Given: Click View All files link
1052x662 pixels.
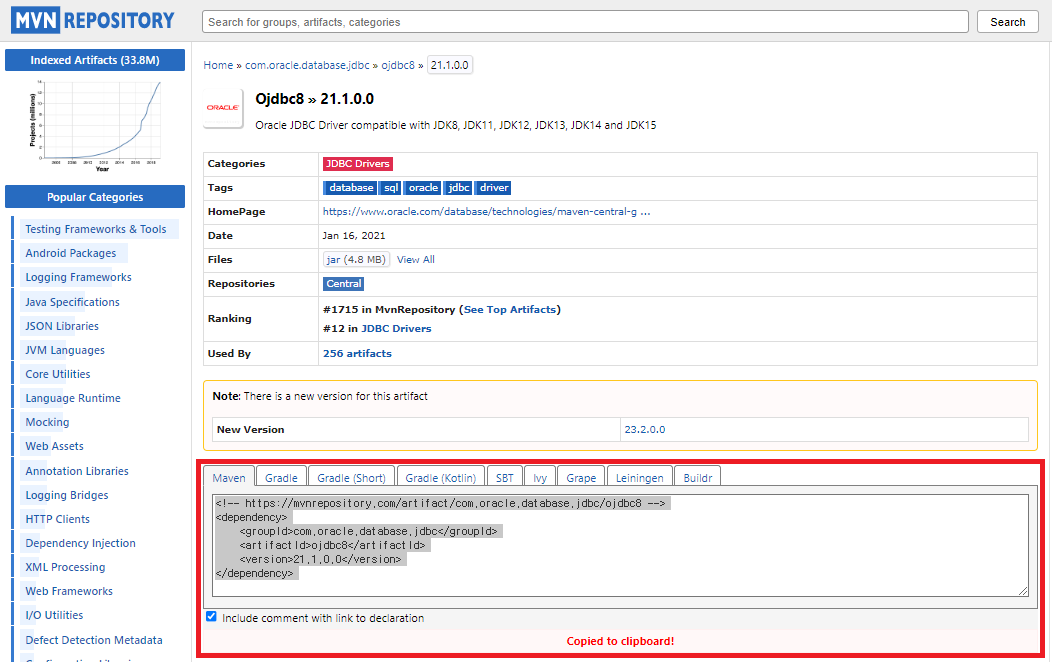Looking at the screenshot, I should [x=415, y=260].
